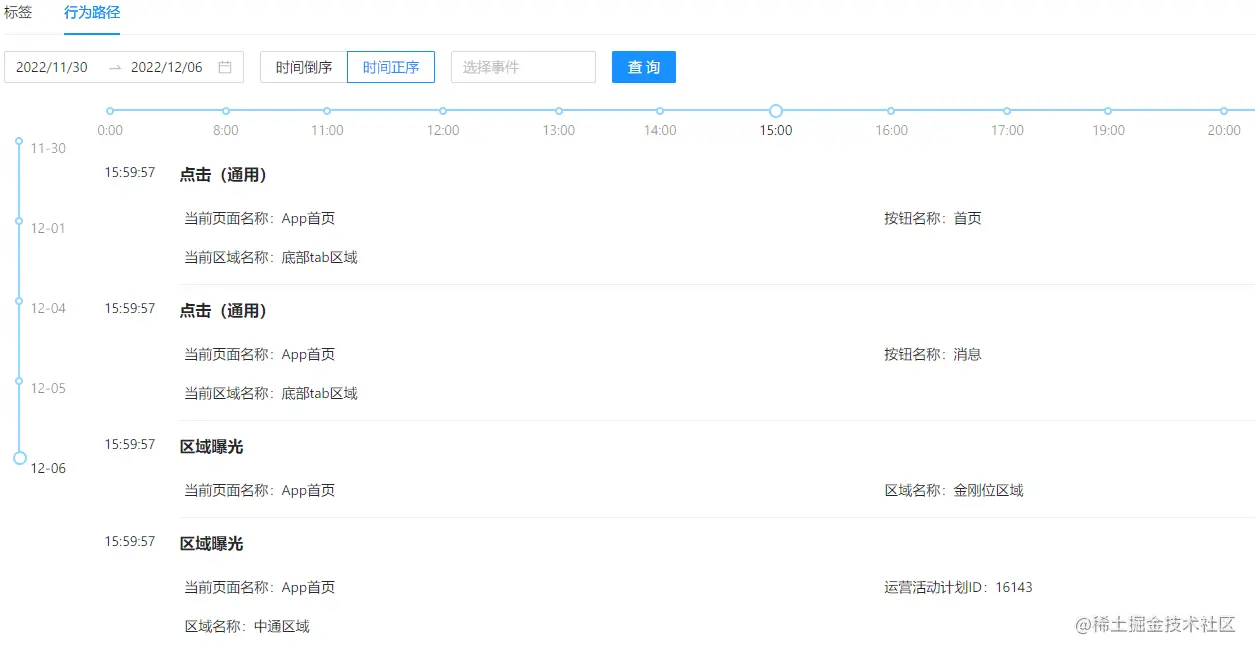The height and width of the screenshot is (654, 1255).
Task: Click the text 按钮名称：首页
Action: 933,218
